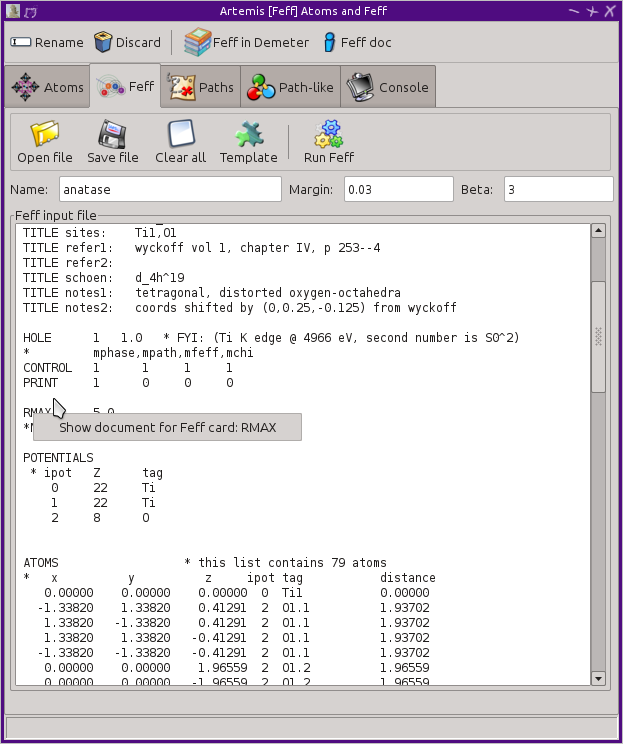Click the ipot 2 oxygen potential row
The width and height of the screenshot is (623, 744).
click(x=100, y=518)
